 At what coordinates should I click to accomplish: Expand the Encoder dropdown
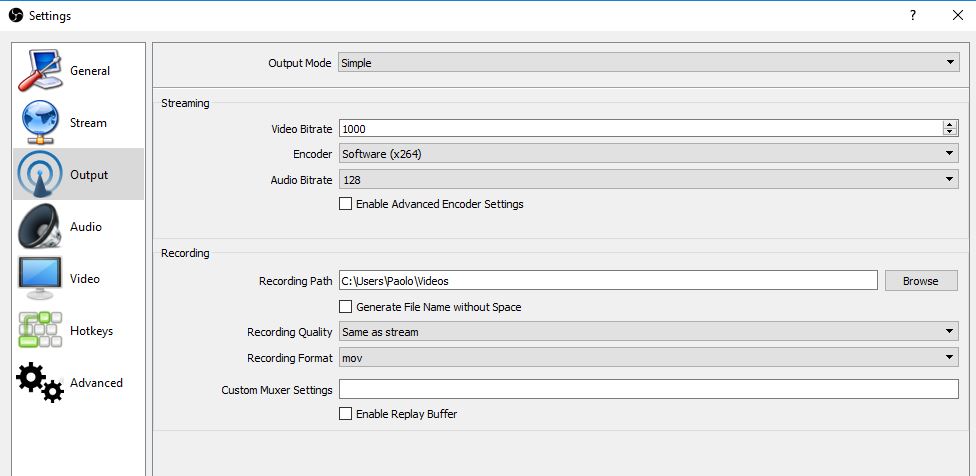(648, 154)
